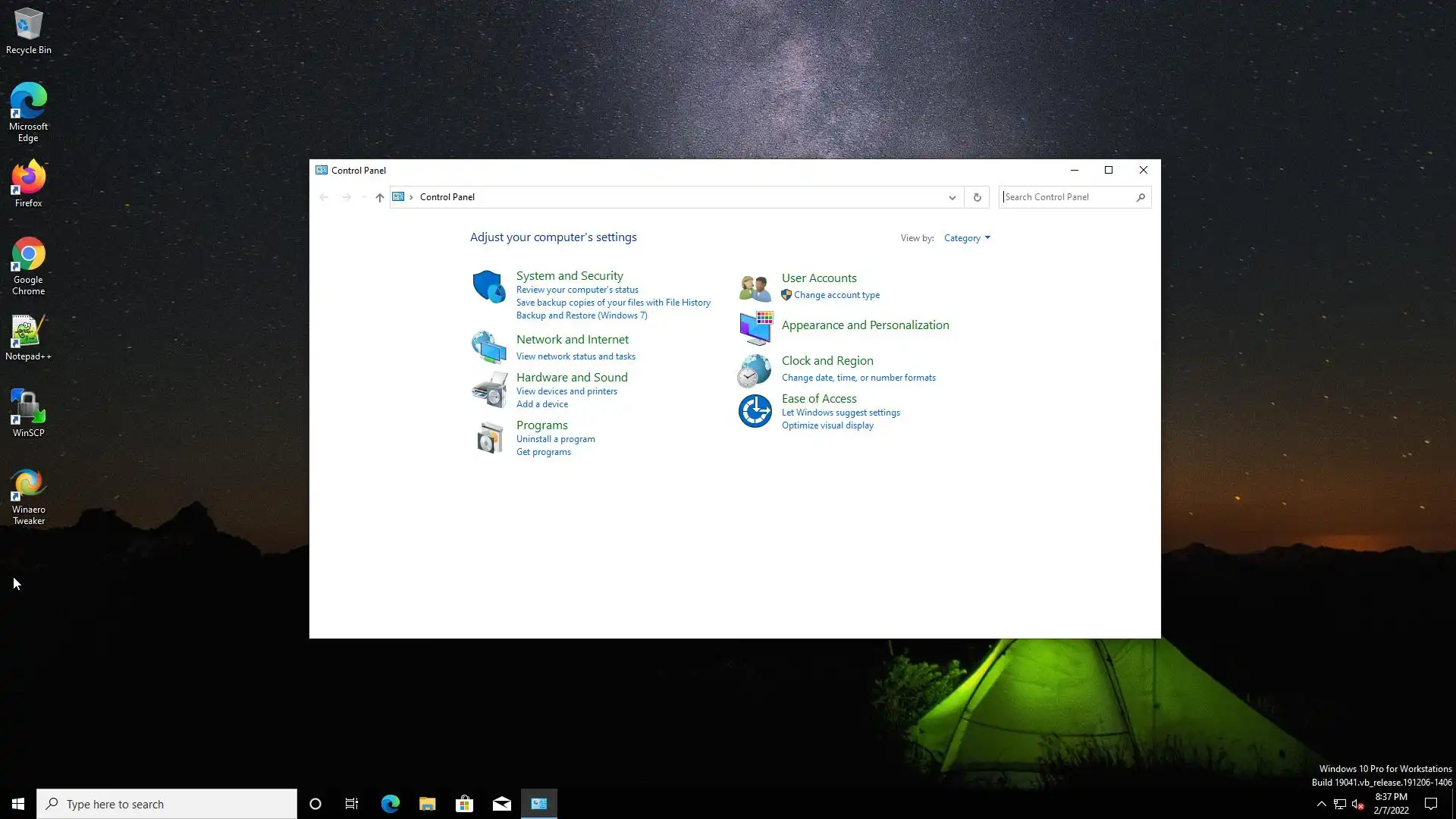Click the Ease of Access icon
Image resolution: width=1456 pixels, height=819 pixels.
(x=755, y=411)
